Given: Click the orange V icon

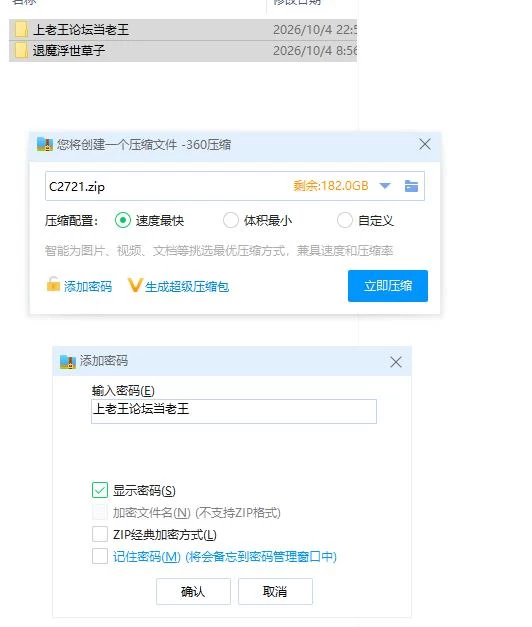Looking at the screenshot, I should coord(135,285).
